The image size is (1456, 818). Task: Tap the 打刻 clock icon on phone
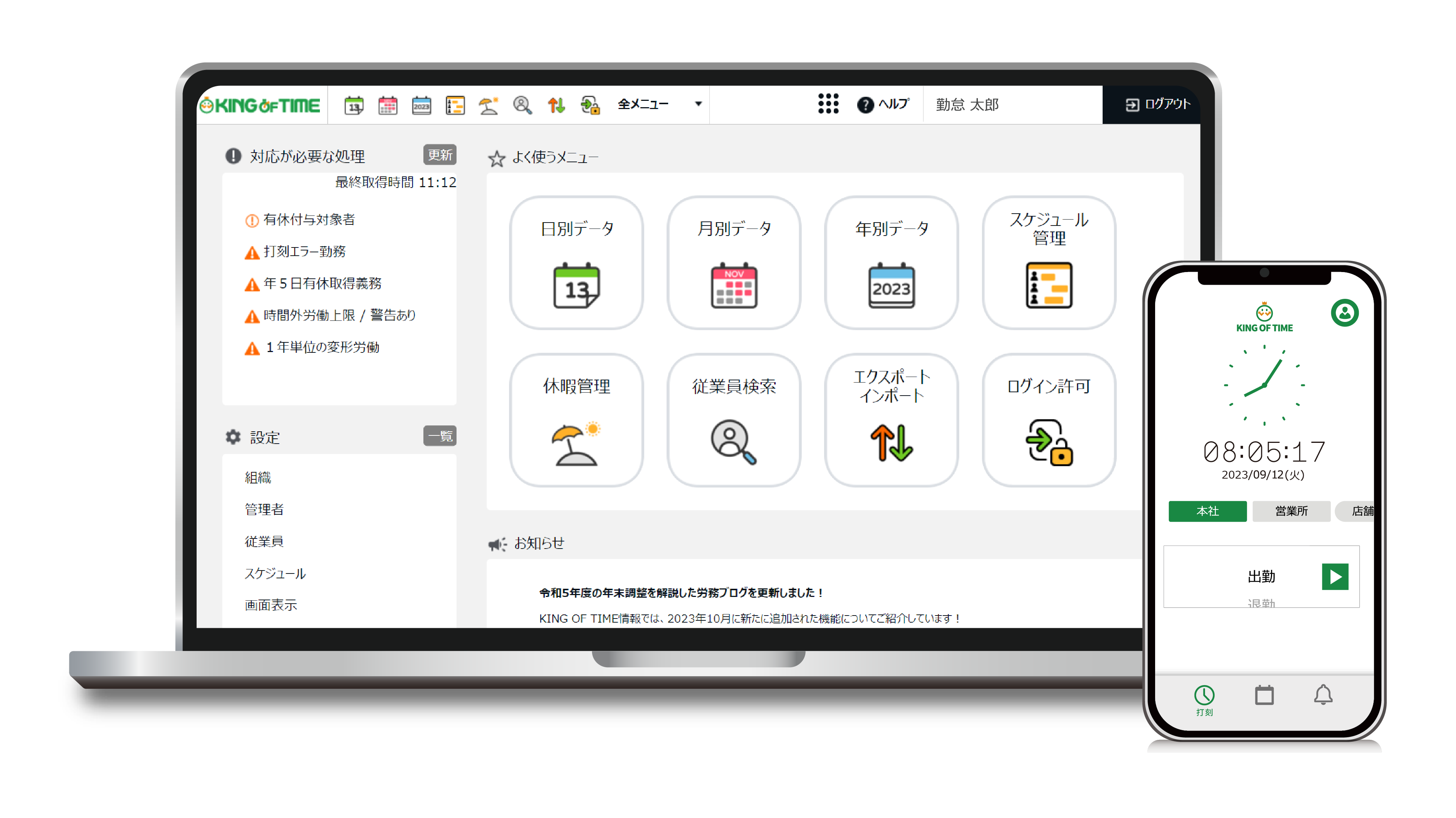click(1205, 700)
